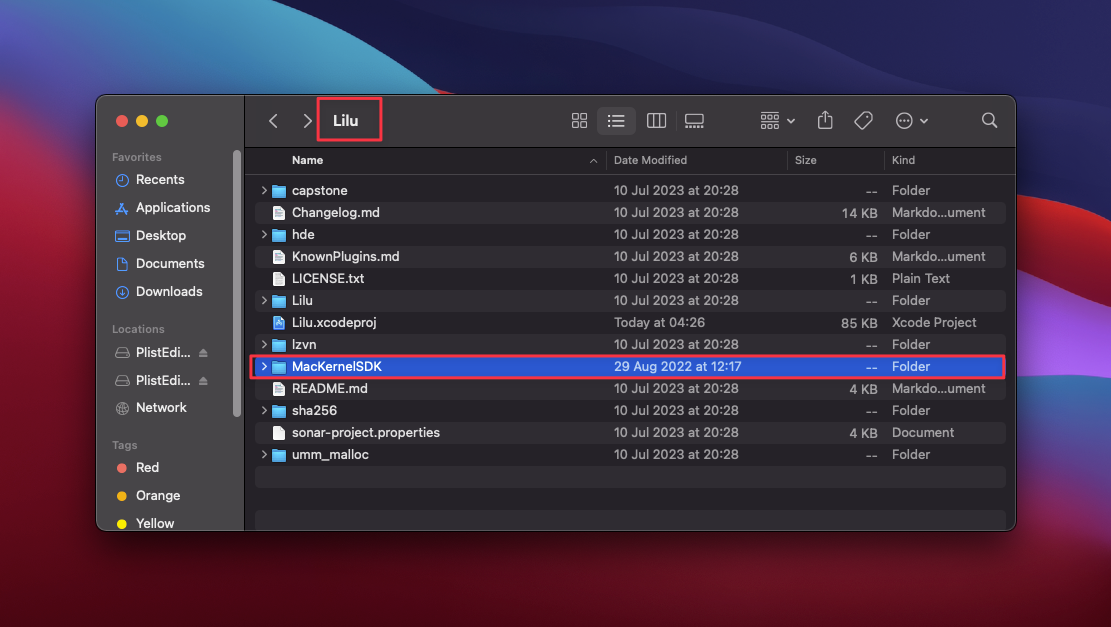This screenshot has height=627, width=1111.
Task: Eject the first PlistEdi... volume
Action: [x=203, y=353]
